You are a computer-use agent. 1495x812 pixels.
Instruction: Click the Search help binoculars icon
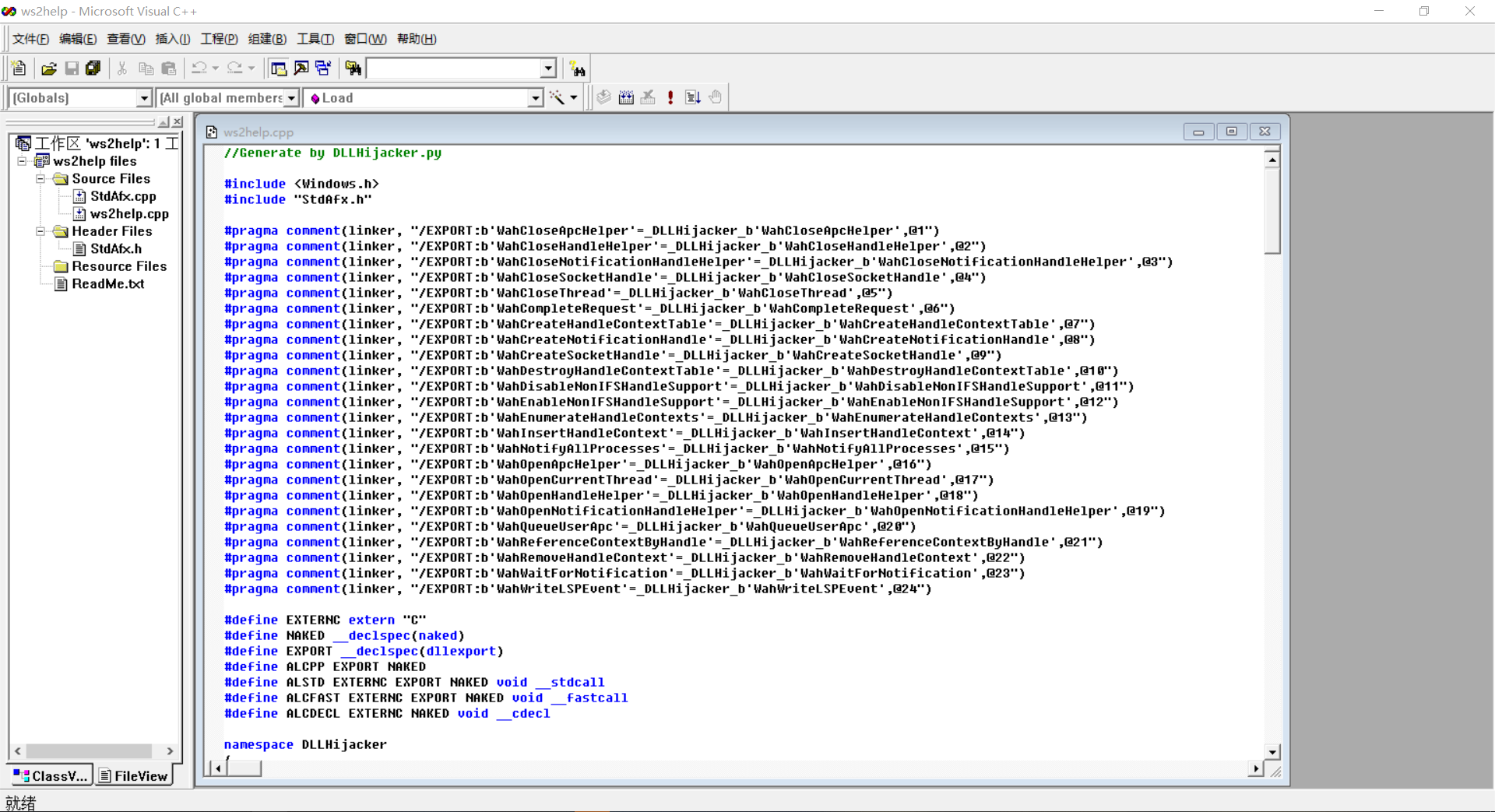pos(577,69)
